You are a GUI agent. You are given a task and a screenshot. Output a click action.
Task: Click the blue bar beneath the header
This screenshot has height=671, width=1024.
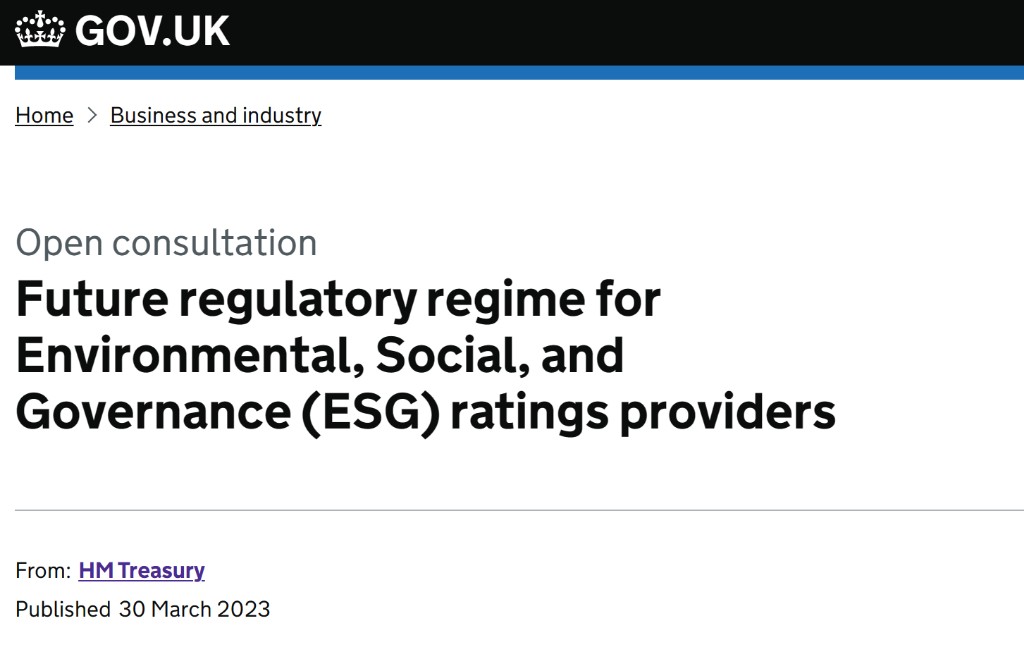520,72
